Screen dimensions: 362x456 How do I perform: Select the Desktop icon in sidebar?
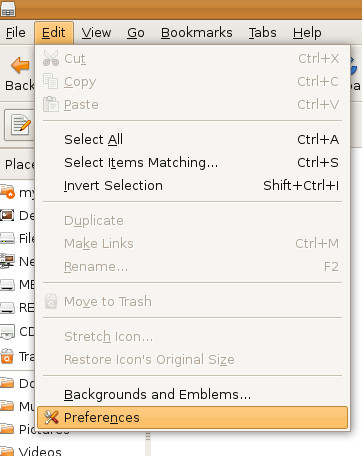(x=7, y=215)
